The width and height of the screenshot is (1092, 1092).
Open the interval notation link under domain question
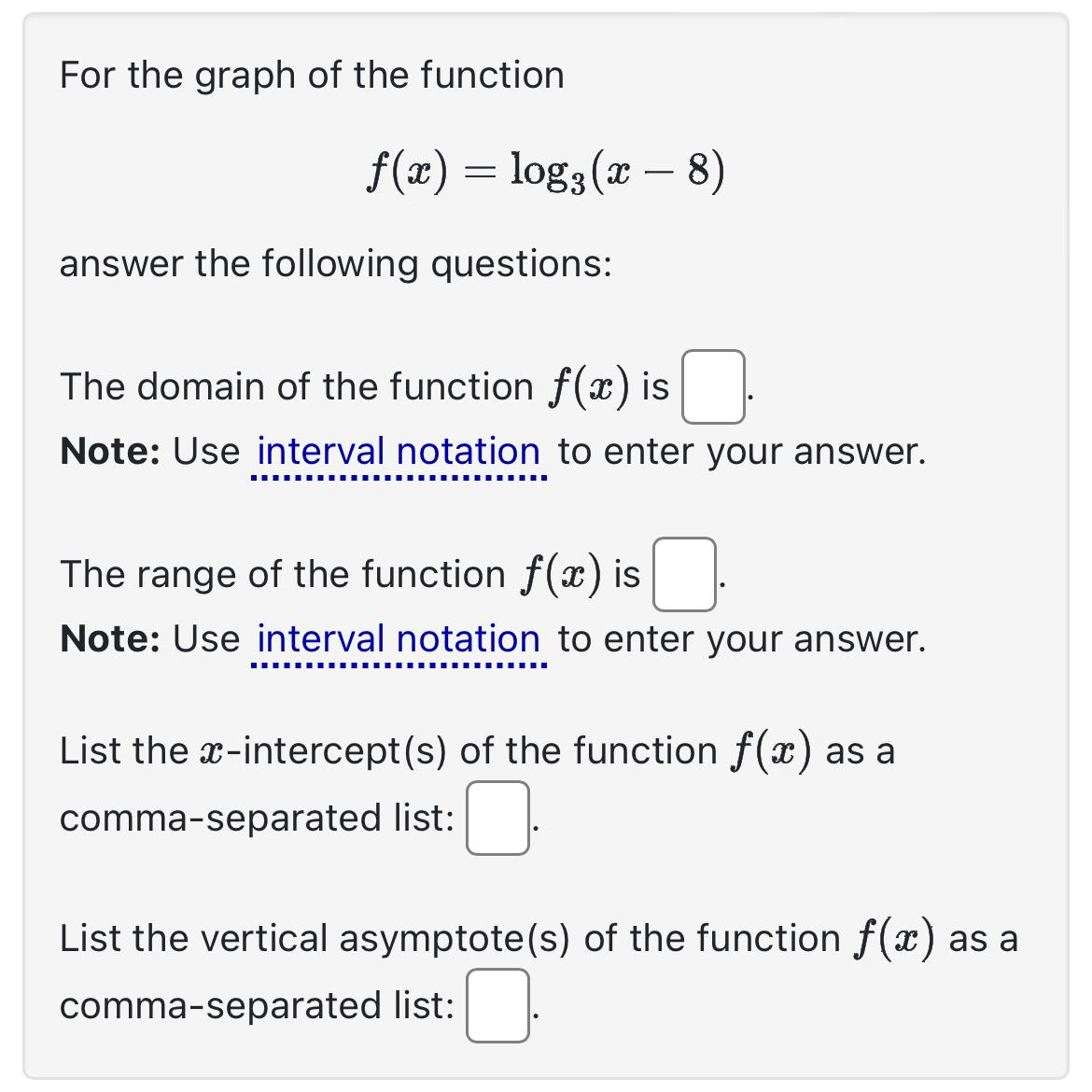click(398, 451)
